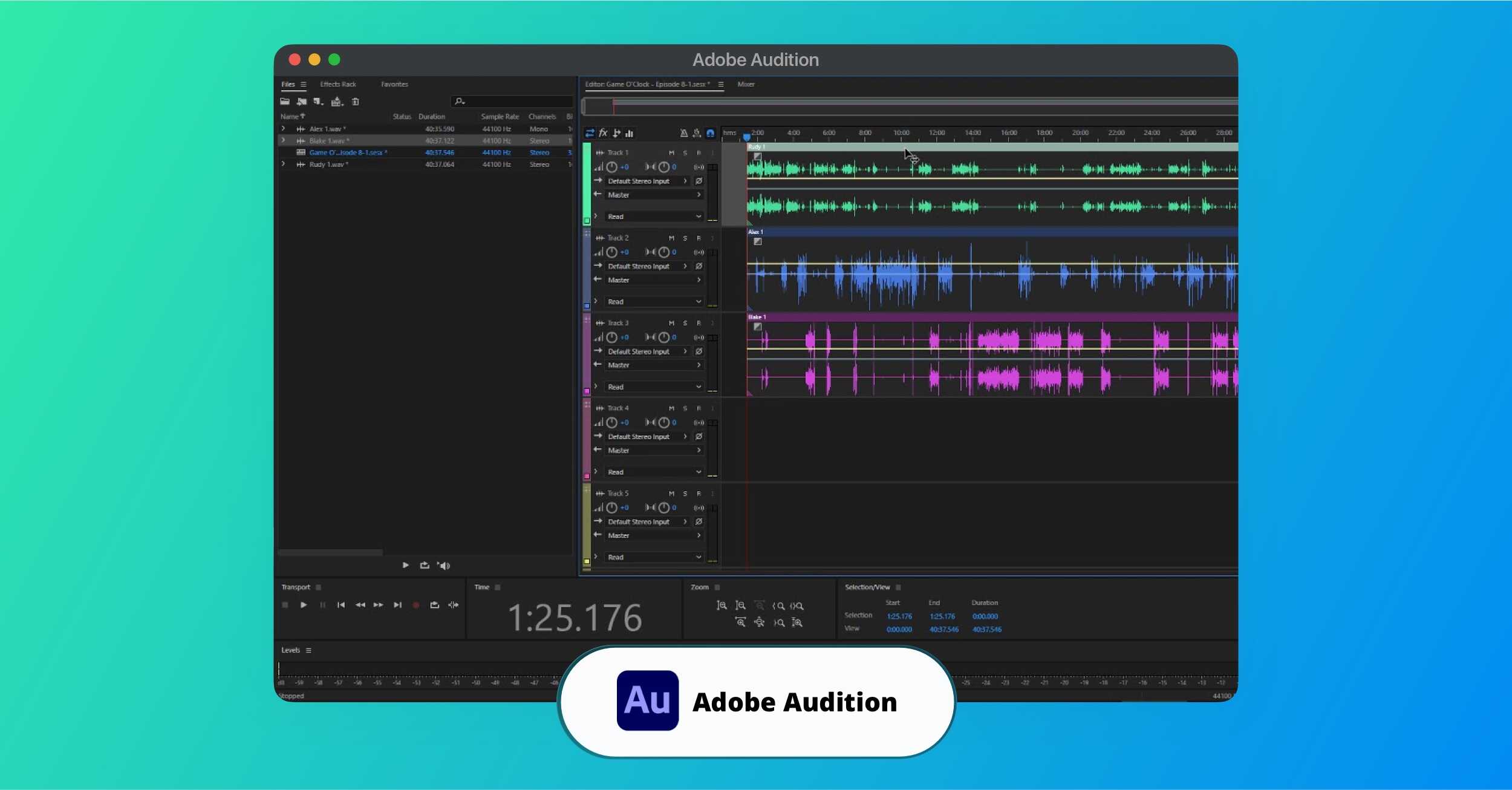
Task: Click the Pause button in the Transport panel
Action: click(322, 605)
